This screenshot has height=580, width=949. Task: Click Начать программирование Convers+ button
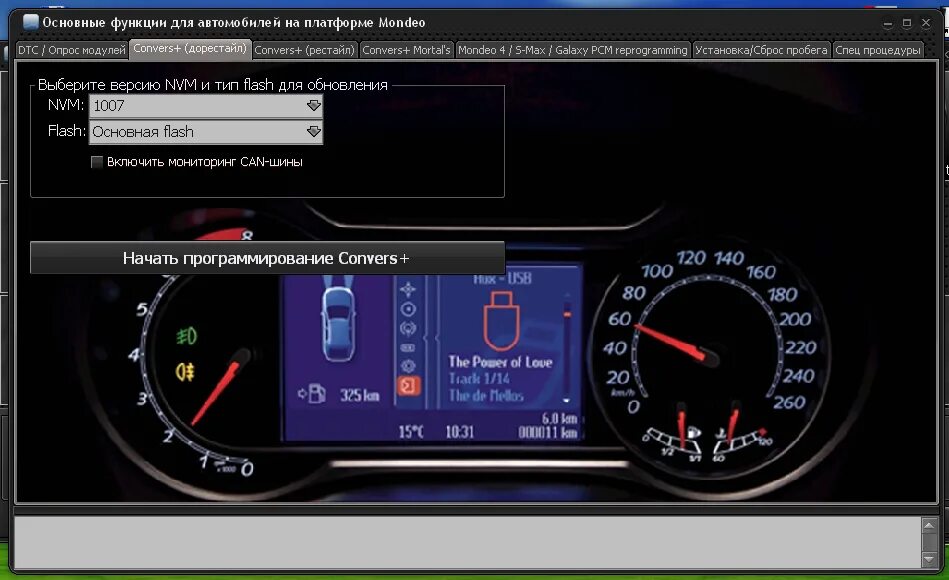[x=267, y=258]
